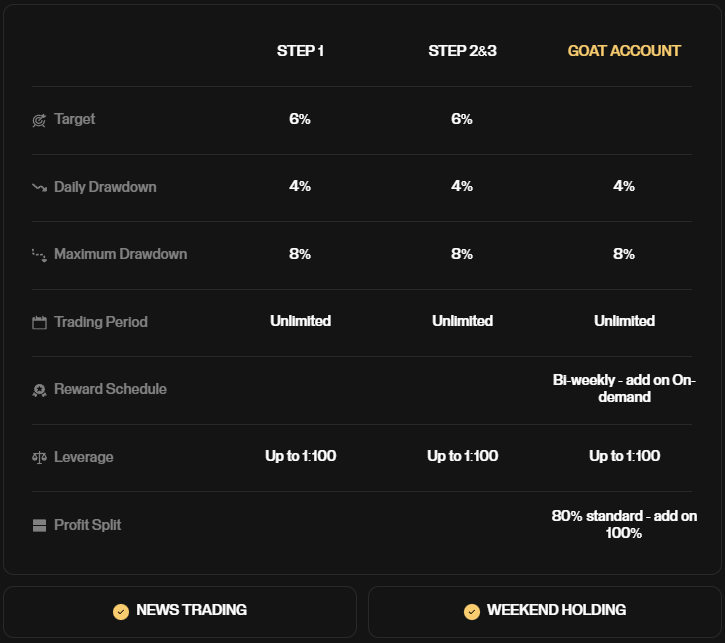The image size is (725, 643).
Task: Click the Profit Split icon
Action: (39, 526)
